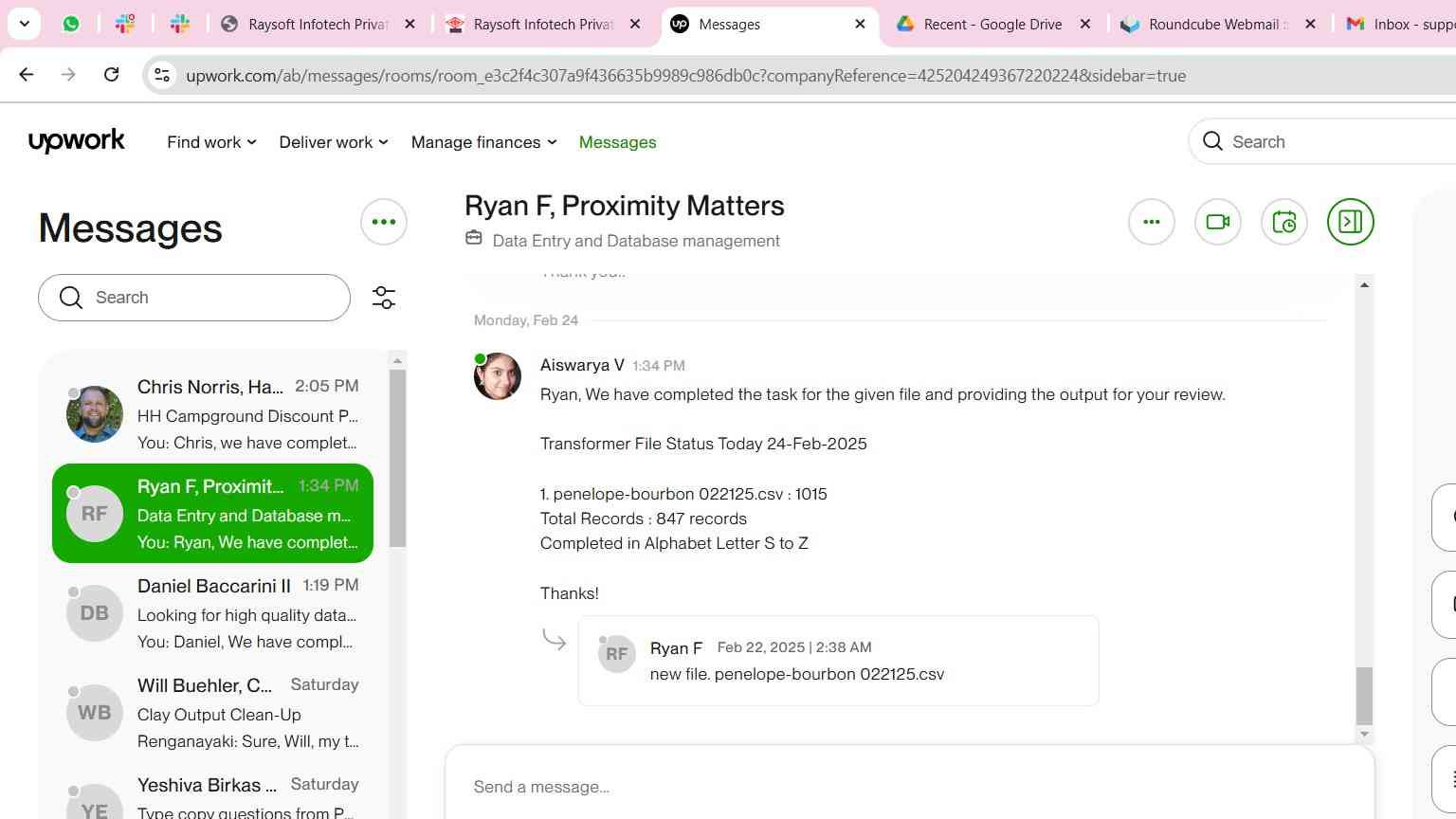Start a video call with Ryan F
This screenshot has height=819, width=1456.
[1218, 222]
